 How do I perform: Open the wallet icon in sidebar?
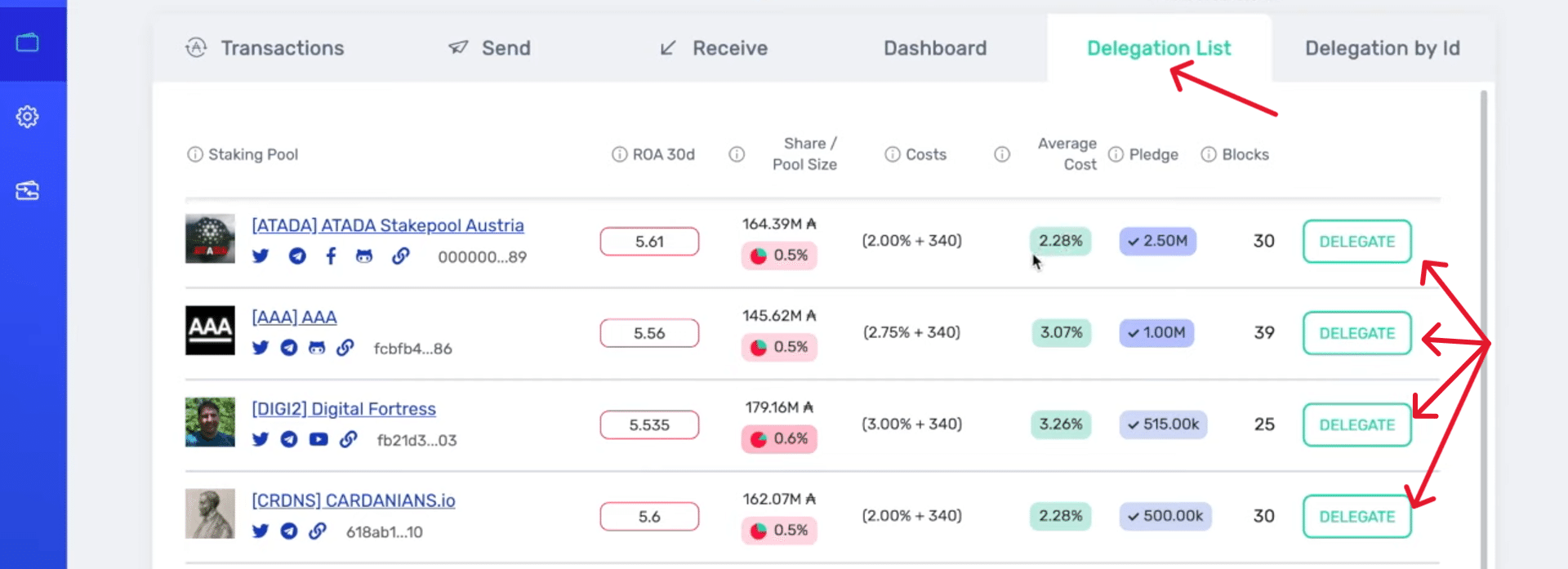pos(28,42)
